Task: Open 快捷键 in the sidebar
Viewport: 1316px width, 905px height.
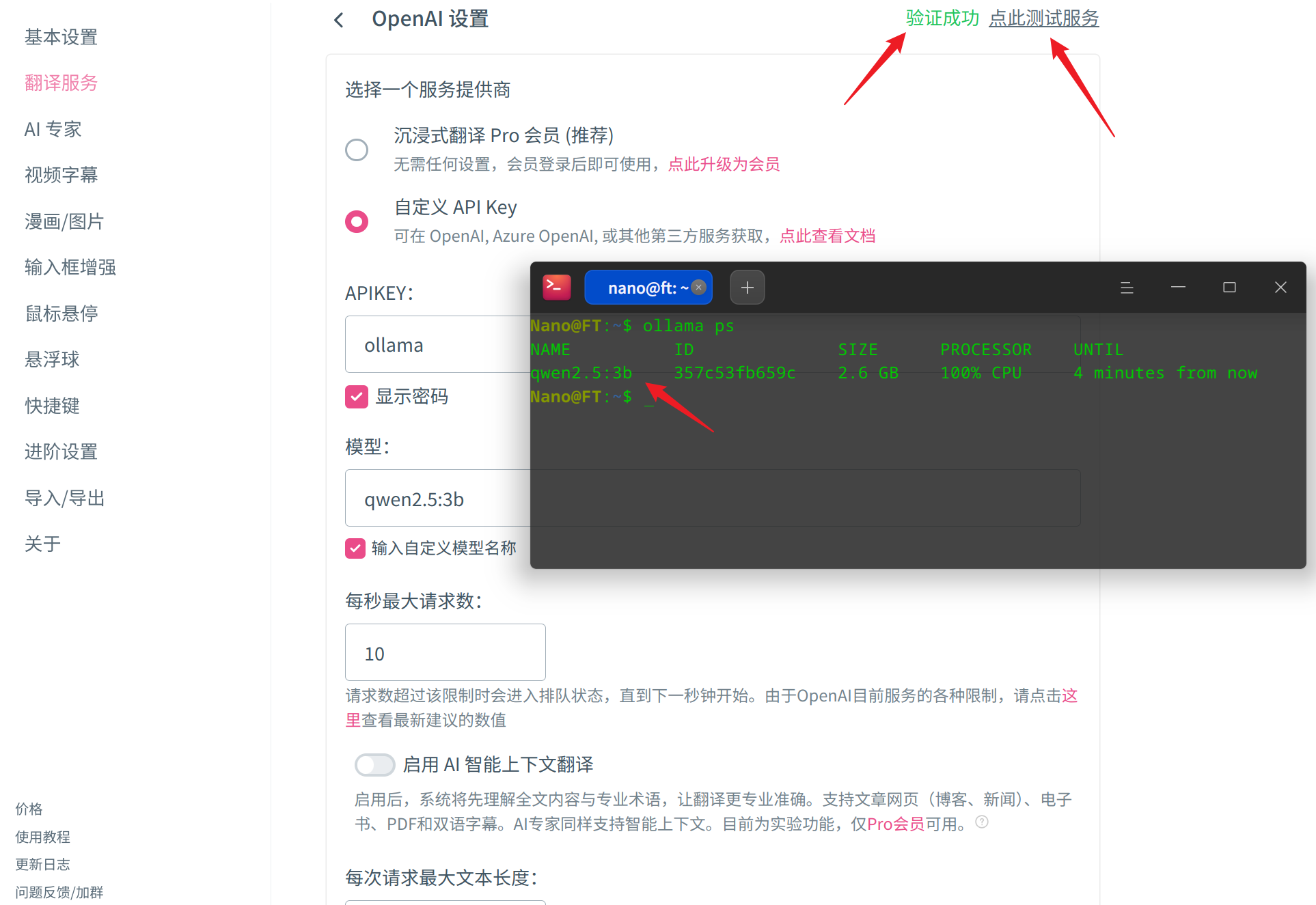Action: pyautogui.click(x=53, y=406)
